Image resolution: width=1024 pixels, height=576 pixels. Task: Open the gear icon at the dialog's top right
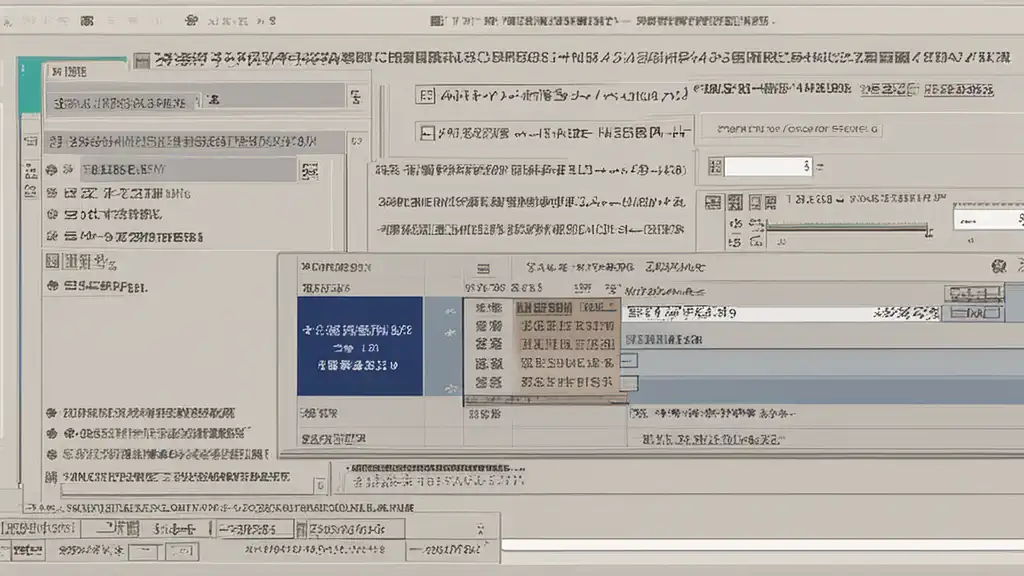999,266
